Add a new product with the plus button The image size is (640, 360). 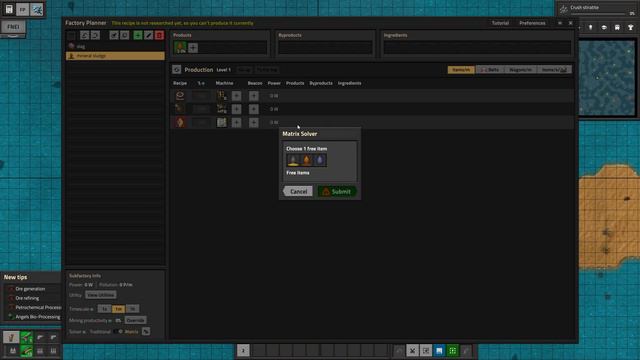click(x=193, y=48)
